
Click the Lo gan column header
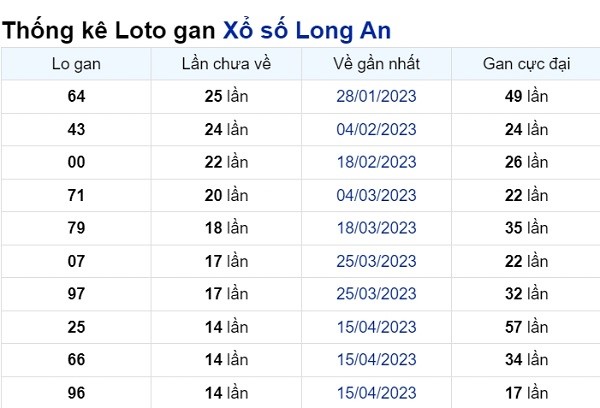(76, 64)
